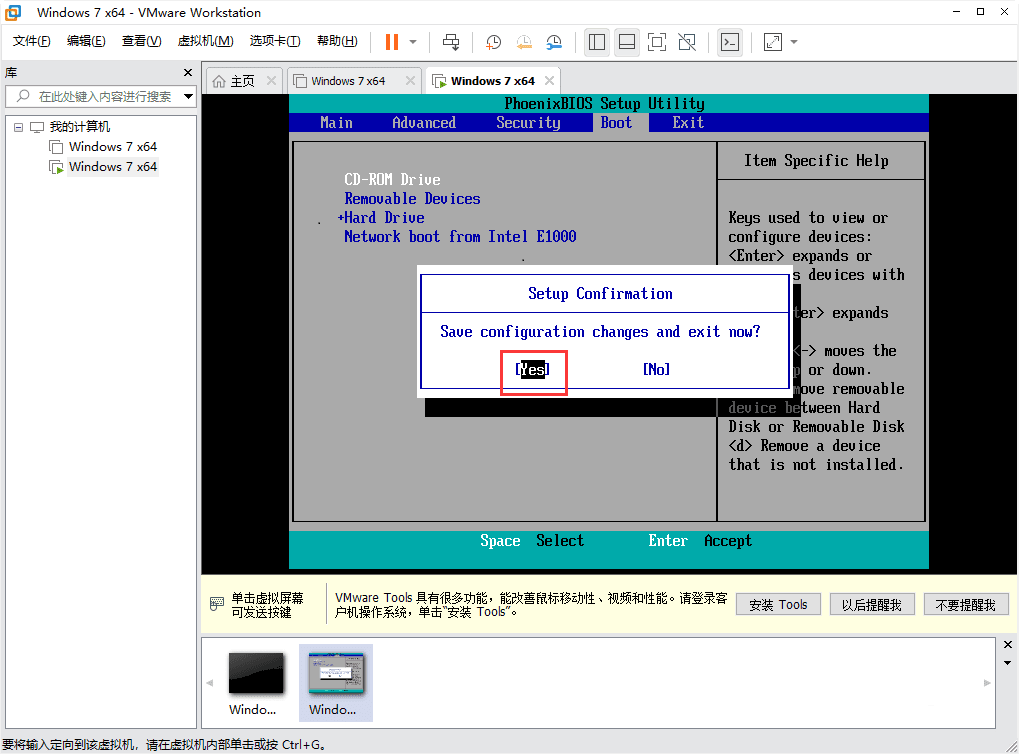This screenshot has width=1019, height=754.
Task: Open the 选项卡(T) menu
Action: [x=275, y=41]
